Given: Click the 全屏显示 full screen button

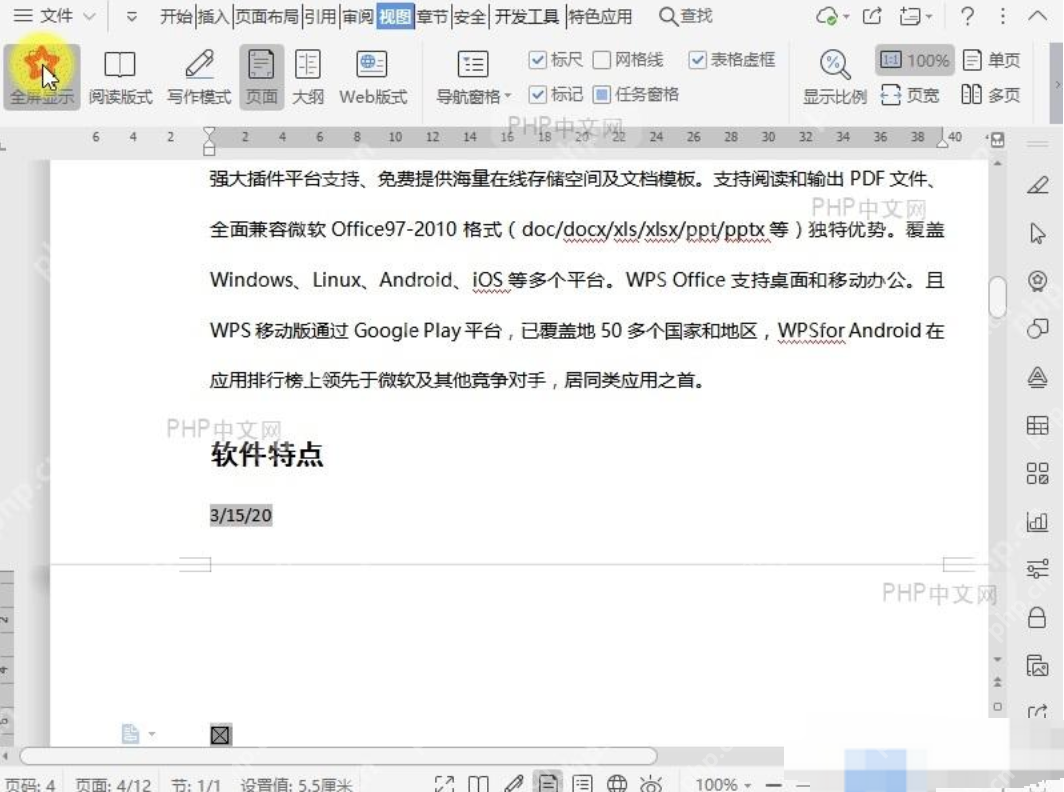Looking at the screenshot, I should (42, 77).
